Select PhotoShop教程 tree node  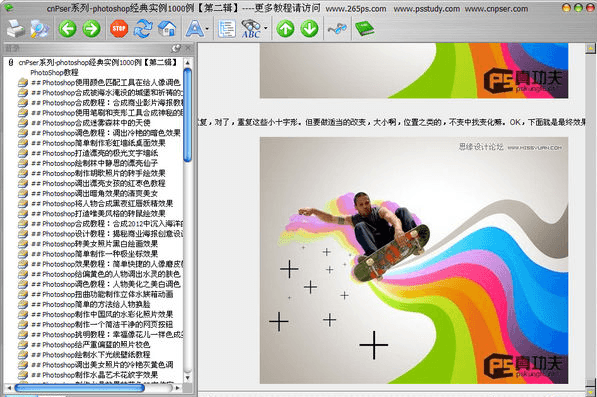pos(54,72)
